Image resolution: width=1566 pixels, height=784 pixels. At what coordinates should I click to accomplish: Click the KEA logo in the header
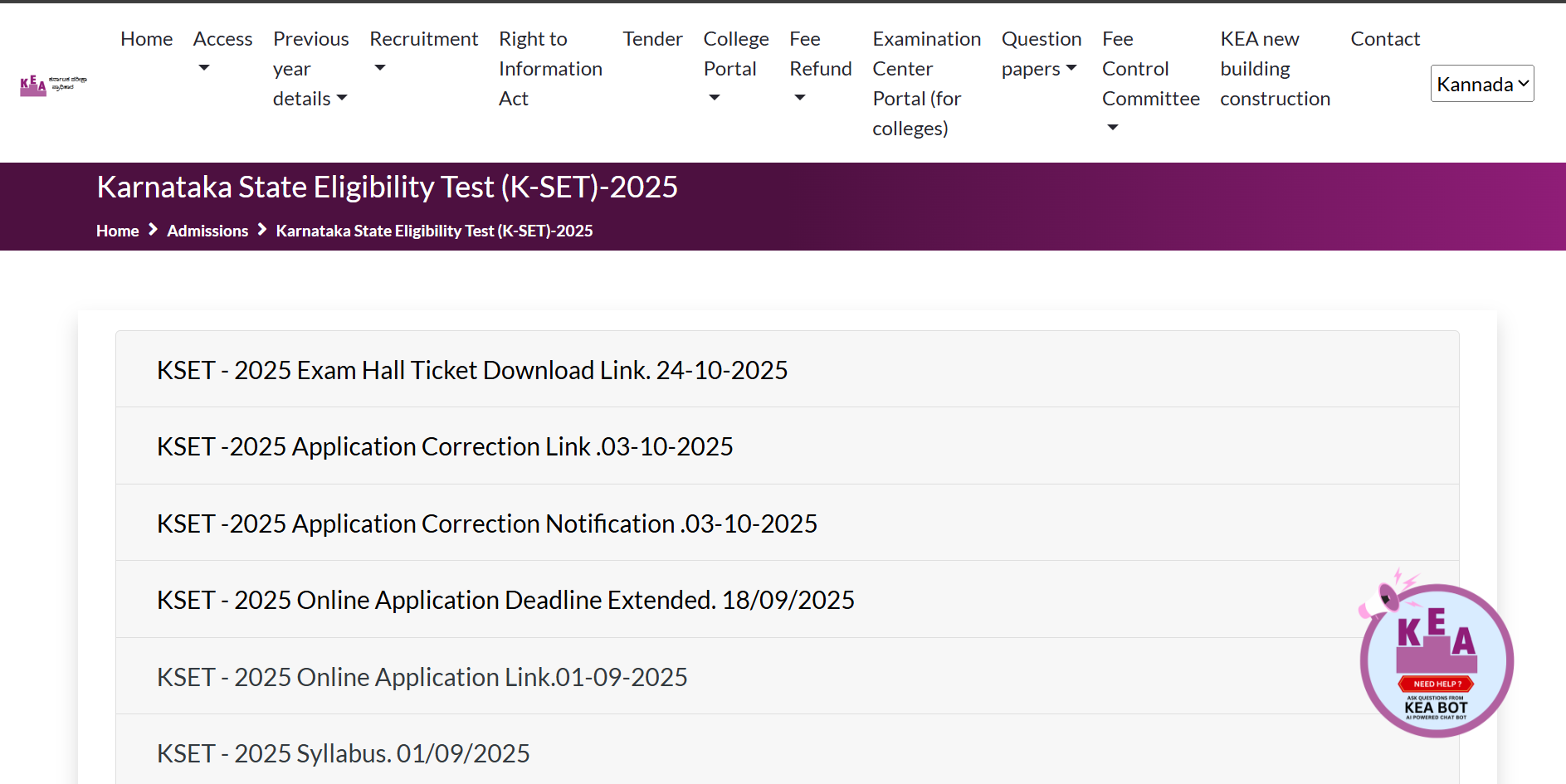tap(53, 84)
